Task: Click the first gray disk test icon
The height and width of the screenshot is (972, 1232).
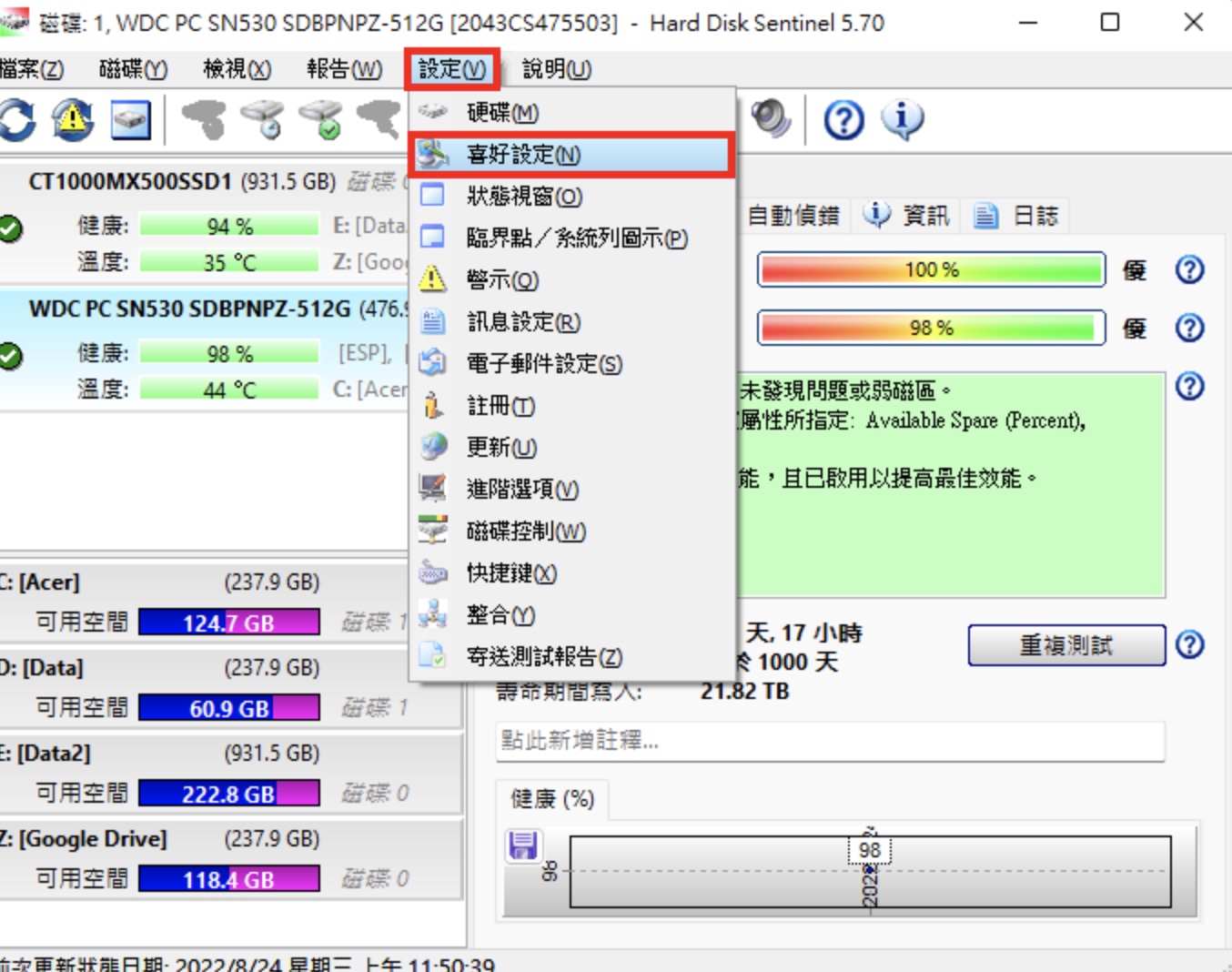Action: coord(205,120)
